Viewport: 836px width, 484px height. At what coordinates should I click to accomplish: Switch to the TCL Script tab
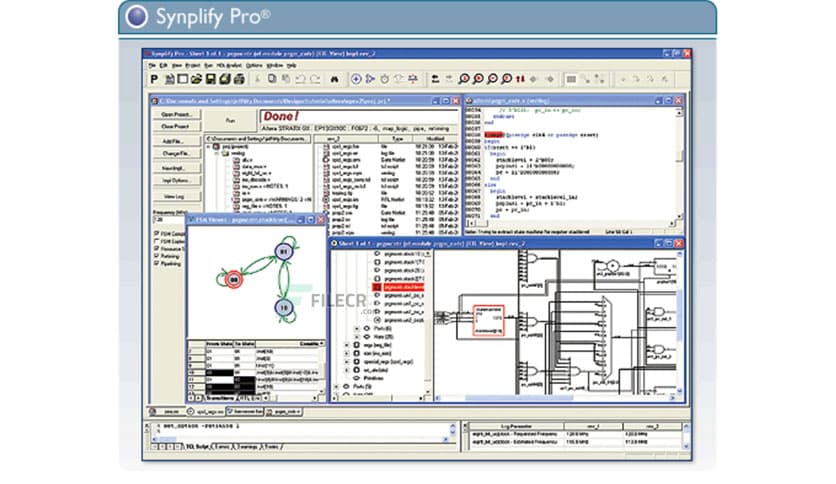pyautogui.click(x=198, y=447)
